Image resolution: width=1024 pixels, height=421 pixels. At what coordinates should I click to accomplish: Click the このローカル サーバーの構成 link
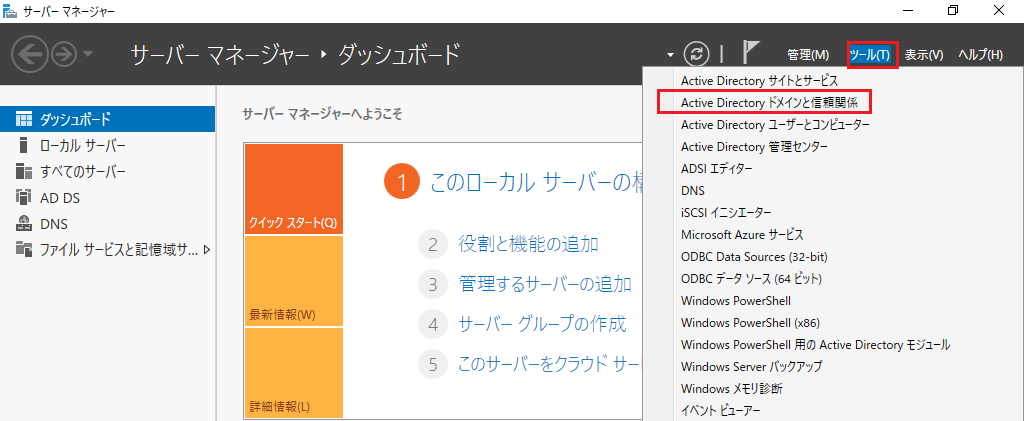coord(537,183)
